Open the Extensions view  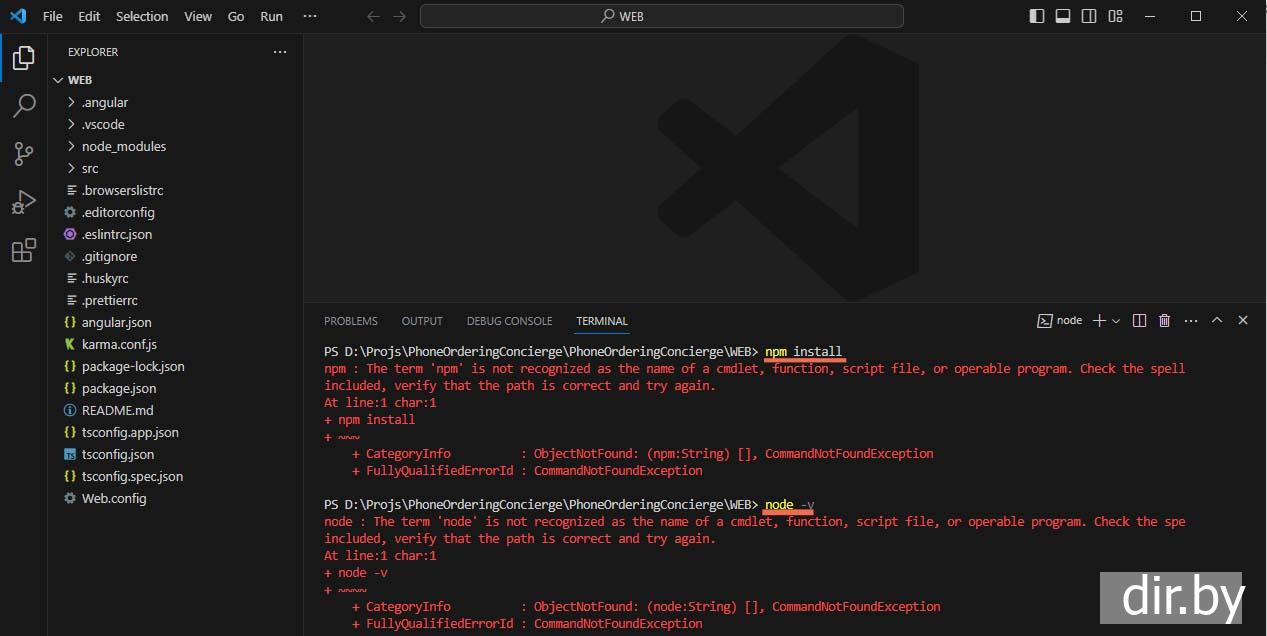[24, 250]
